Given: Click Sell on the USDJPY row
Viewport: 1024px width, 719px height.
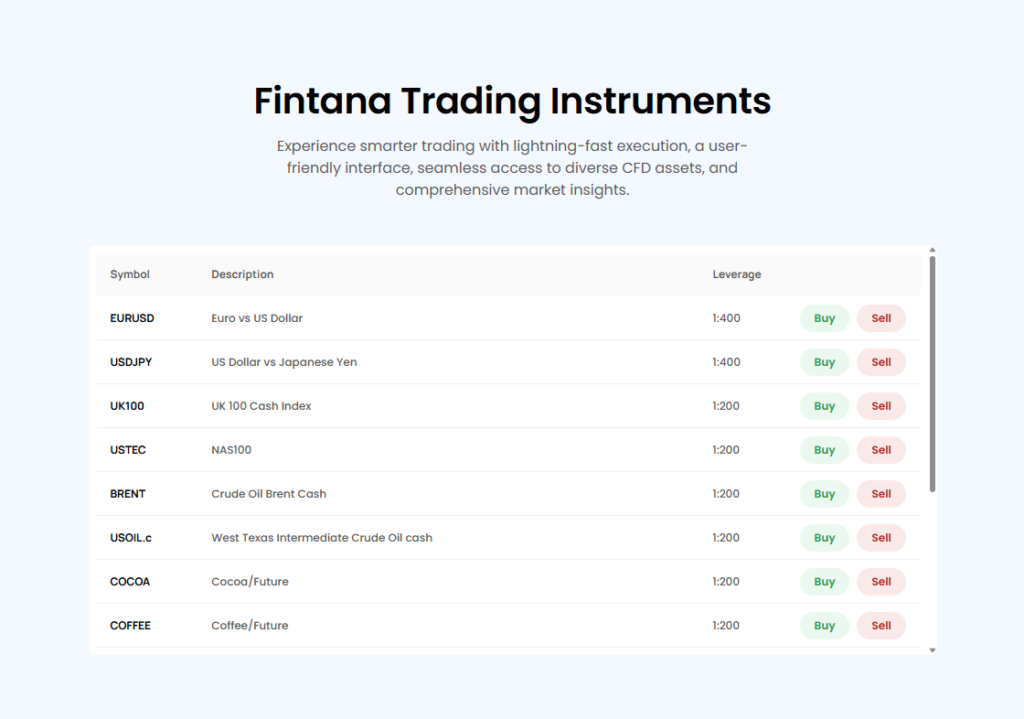Looking at the screenshot, I should pos(880,362).
